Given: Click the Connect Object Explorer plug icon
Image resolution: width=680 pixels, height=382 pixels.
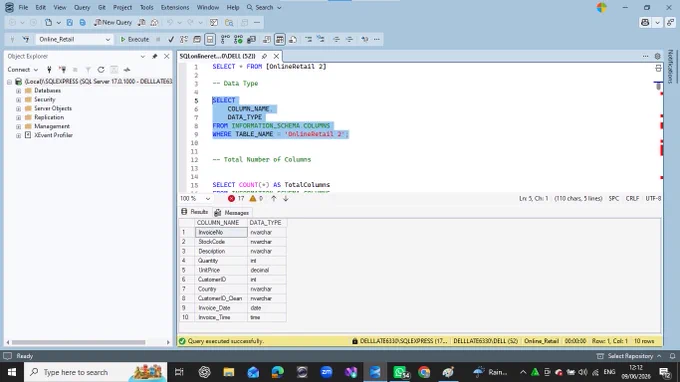Looking at the screenshot, I should (49, 70).
